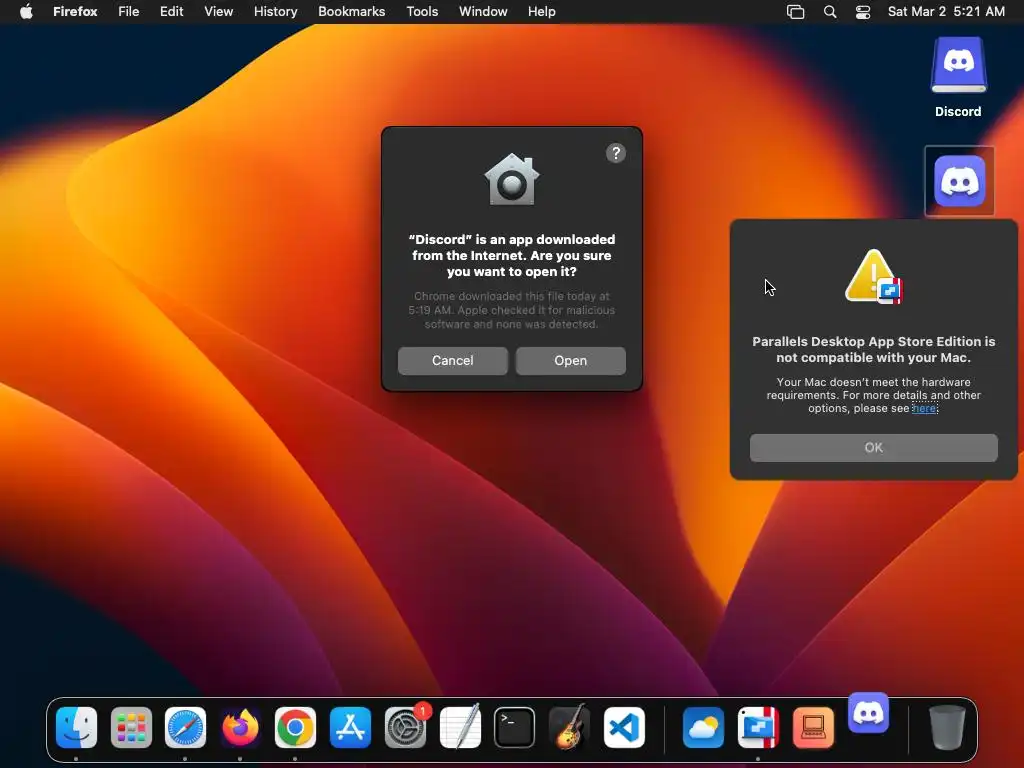Open the Firefox application menu
The height and width of the screenshot is (768, 1024).
pos(75,11)
